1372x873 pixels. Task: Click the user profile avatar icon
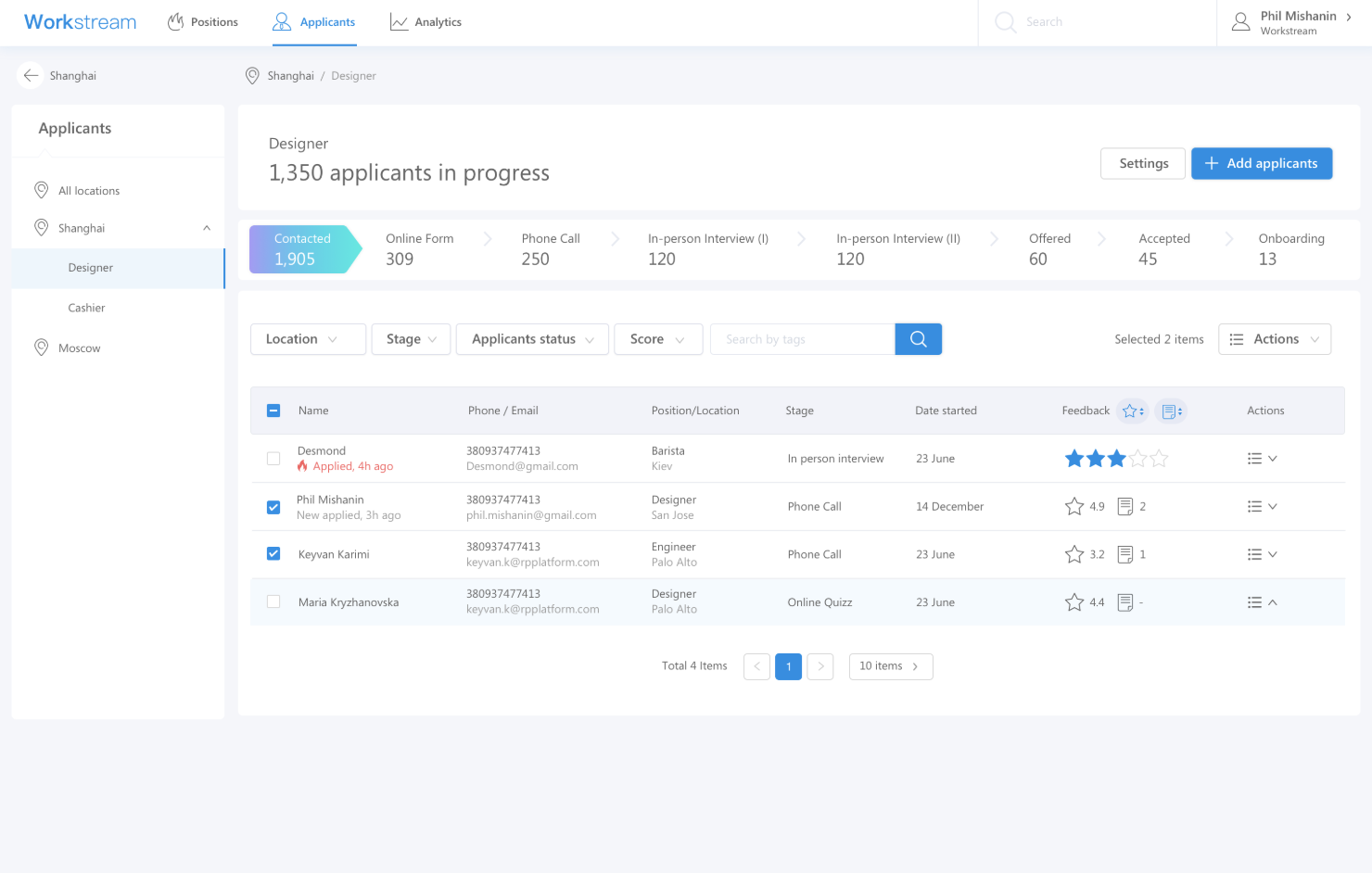point(1240,22)
